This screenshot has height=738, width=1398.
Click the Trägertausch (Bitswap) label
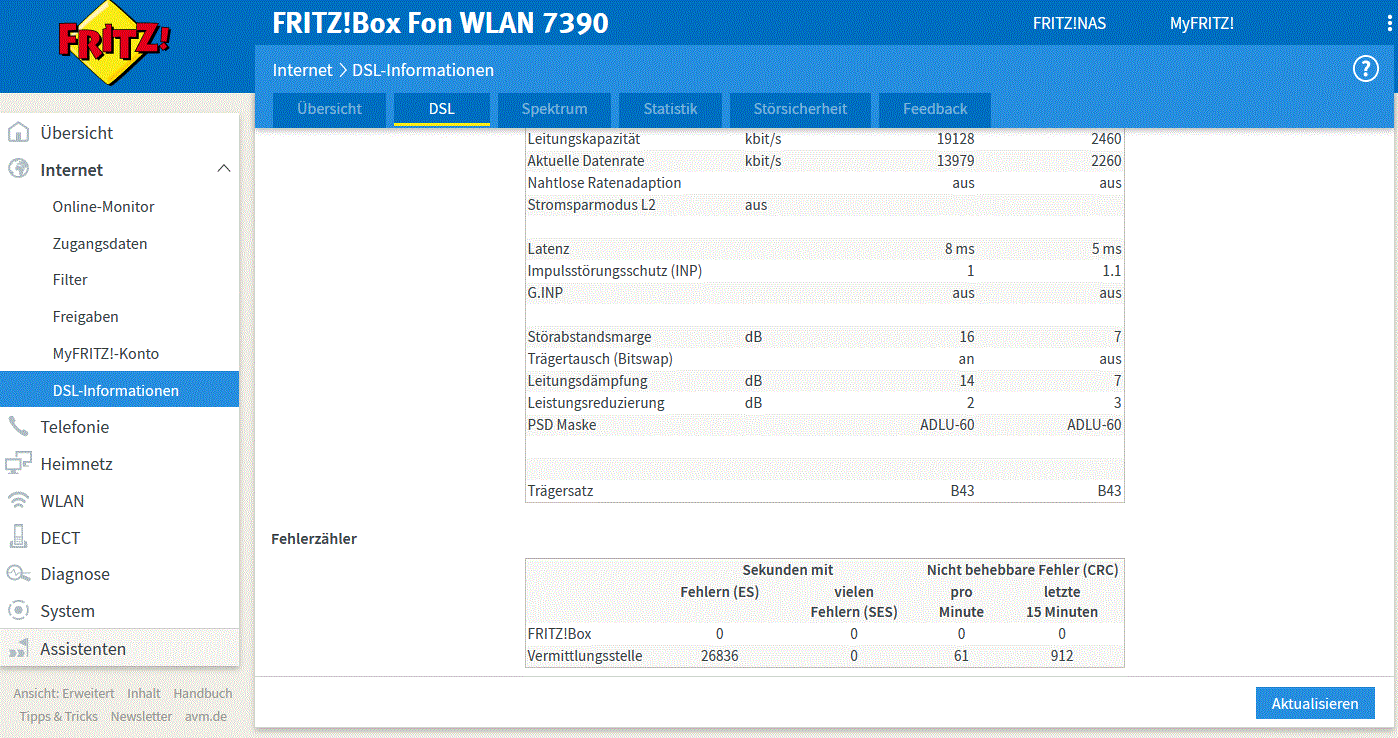pos(600,359)
